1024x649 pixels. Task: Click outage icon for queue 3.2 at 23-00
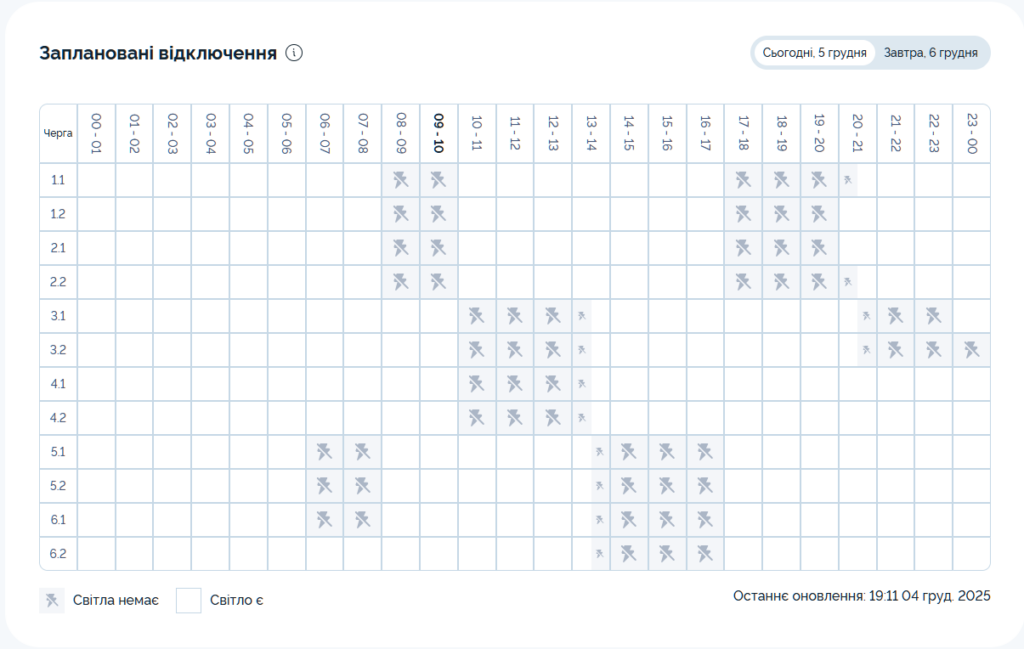(x=971, y=350)
